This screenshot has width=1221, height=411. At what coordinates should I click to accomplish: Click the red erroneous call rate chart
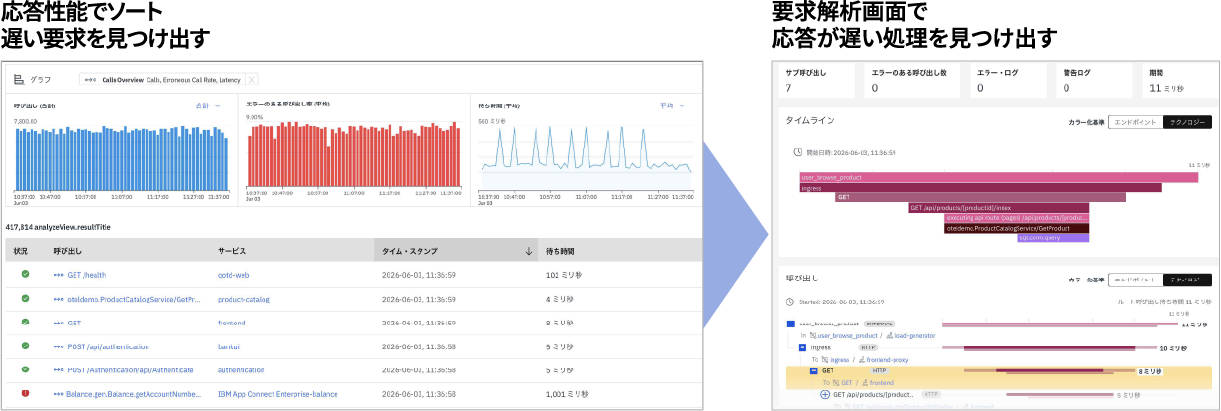354,156
